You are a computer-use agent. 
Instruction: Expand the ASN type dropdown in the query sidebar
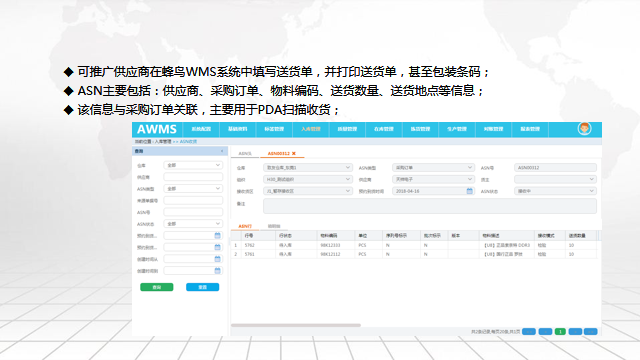(x=193, y=189)
